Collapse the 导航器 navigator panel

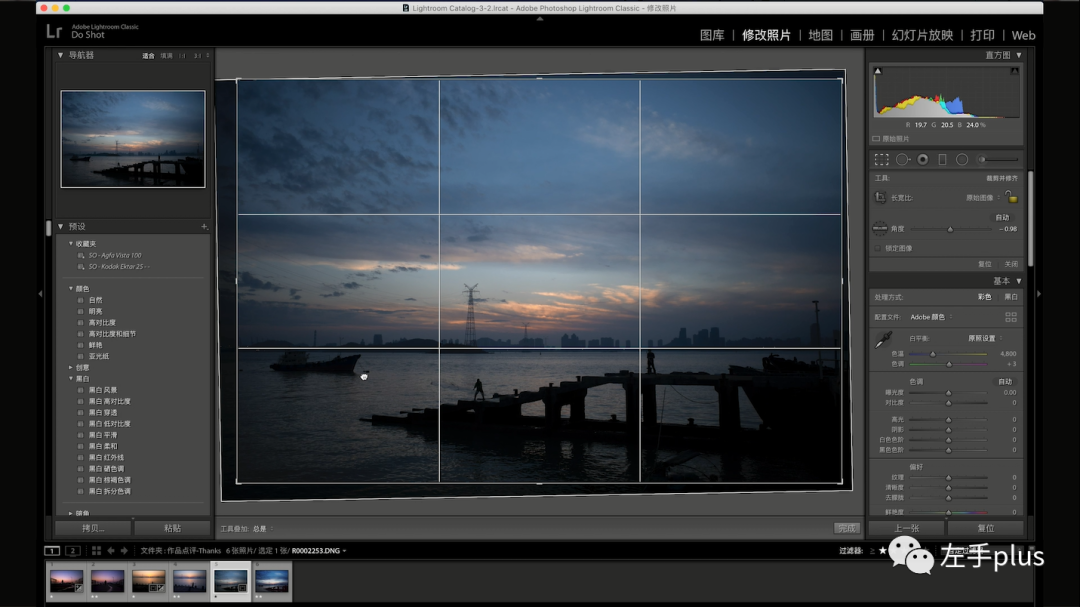click(61, 55)
